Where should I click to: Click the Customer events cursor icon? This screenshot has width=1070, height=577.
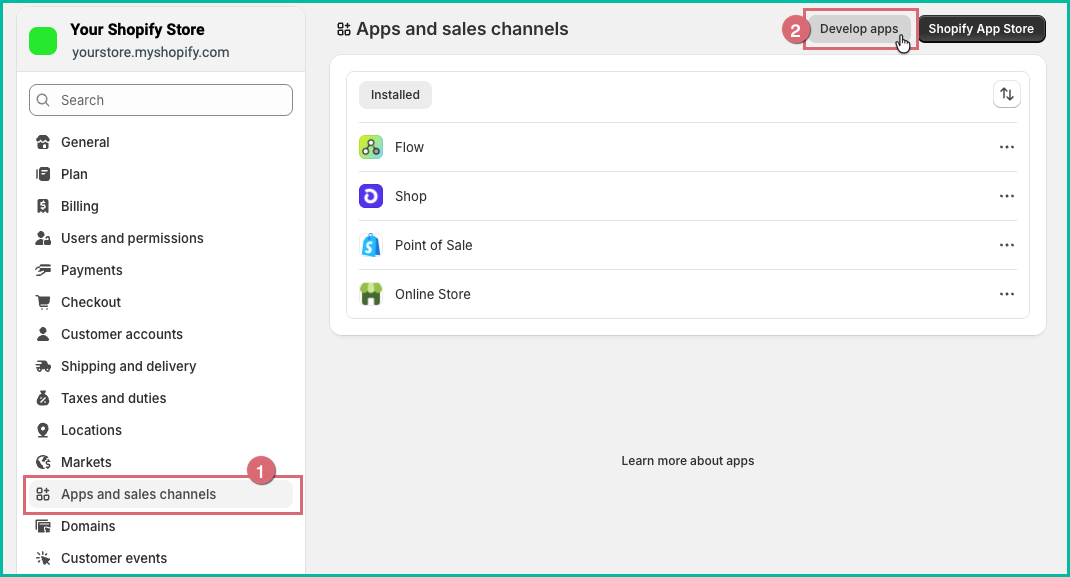(x=43, y=559)
